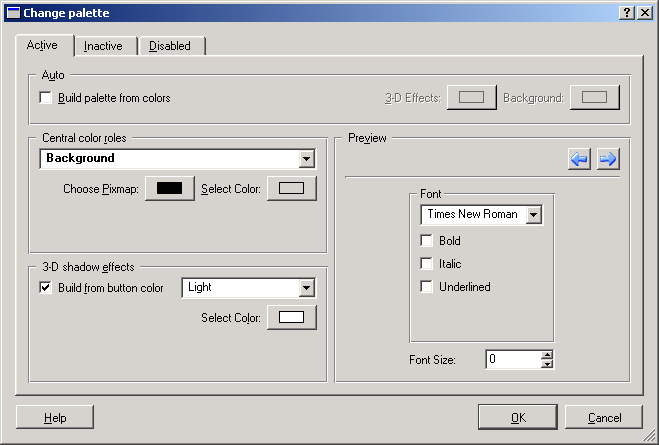Check the Italic font option
This screenshot has height=445, width=659.
point(427,264)
